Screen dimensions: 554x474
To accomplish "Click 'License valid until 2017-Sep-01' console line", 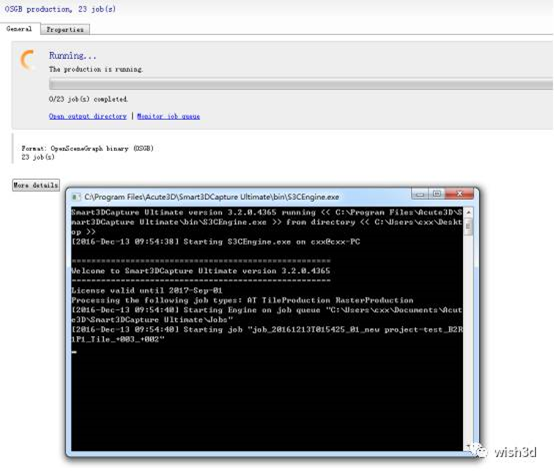I will click(x=147, y=291).
